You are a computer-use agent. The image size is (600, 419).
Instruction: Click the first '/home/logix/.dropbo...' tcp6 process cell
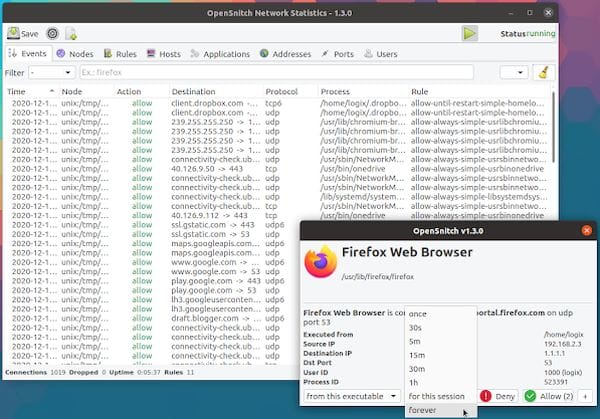(x=364, y=103)
